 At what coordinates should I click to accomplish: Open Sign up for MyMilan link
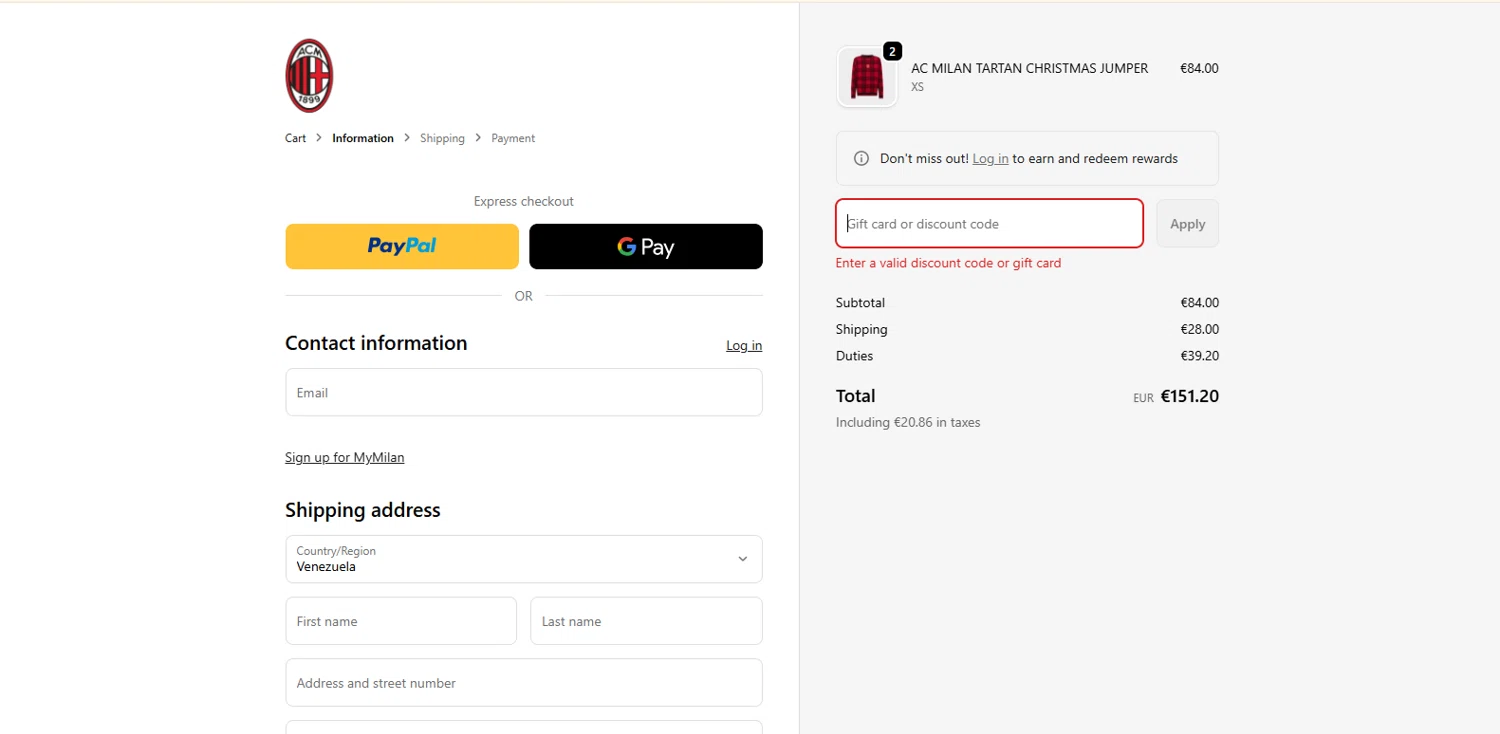click(x=344, y=457)
